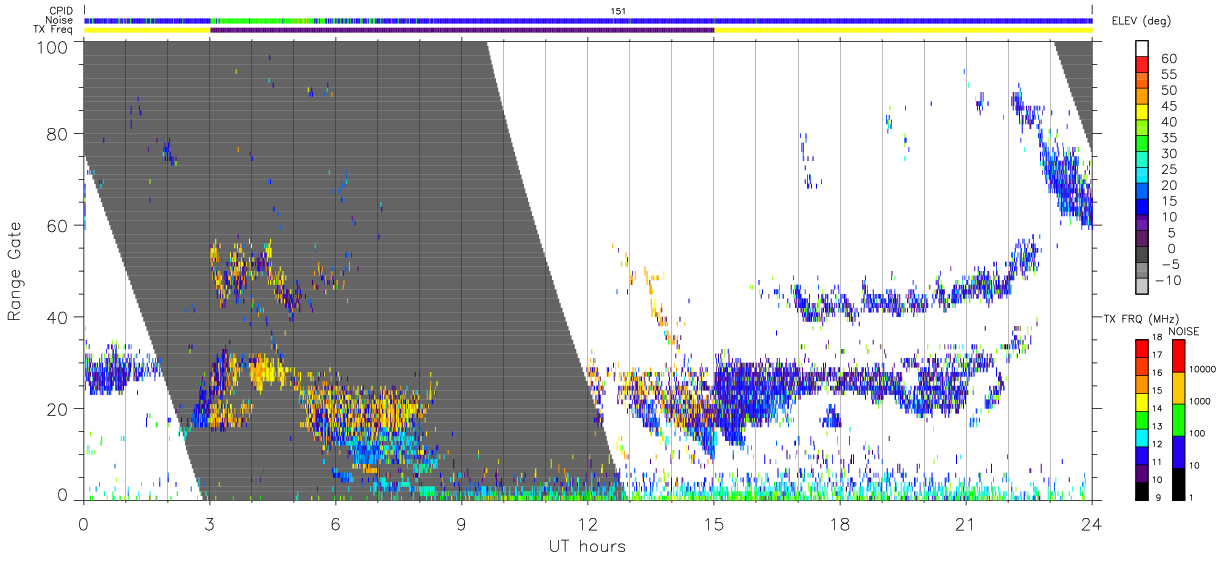Click the '10000' label on NOISE colorbar
This screenshot has width=1228, height=567.
[x=1202, y=369]
